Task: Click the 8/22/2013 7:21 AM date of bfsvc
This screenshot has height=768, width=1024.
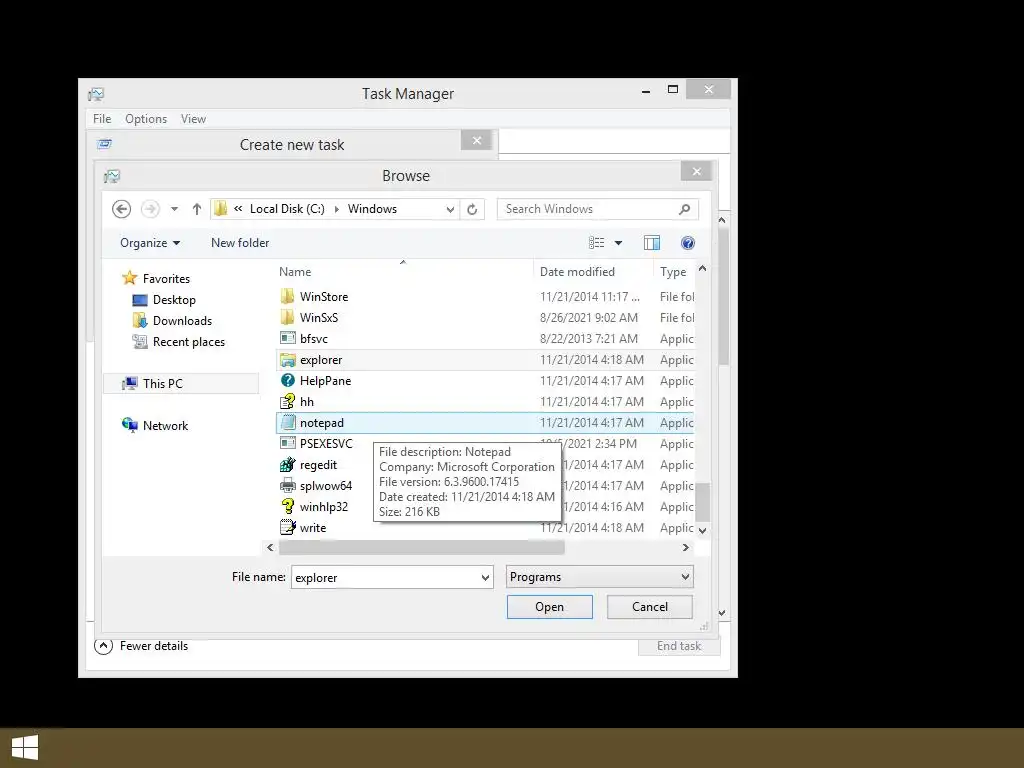Action: 588,338
